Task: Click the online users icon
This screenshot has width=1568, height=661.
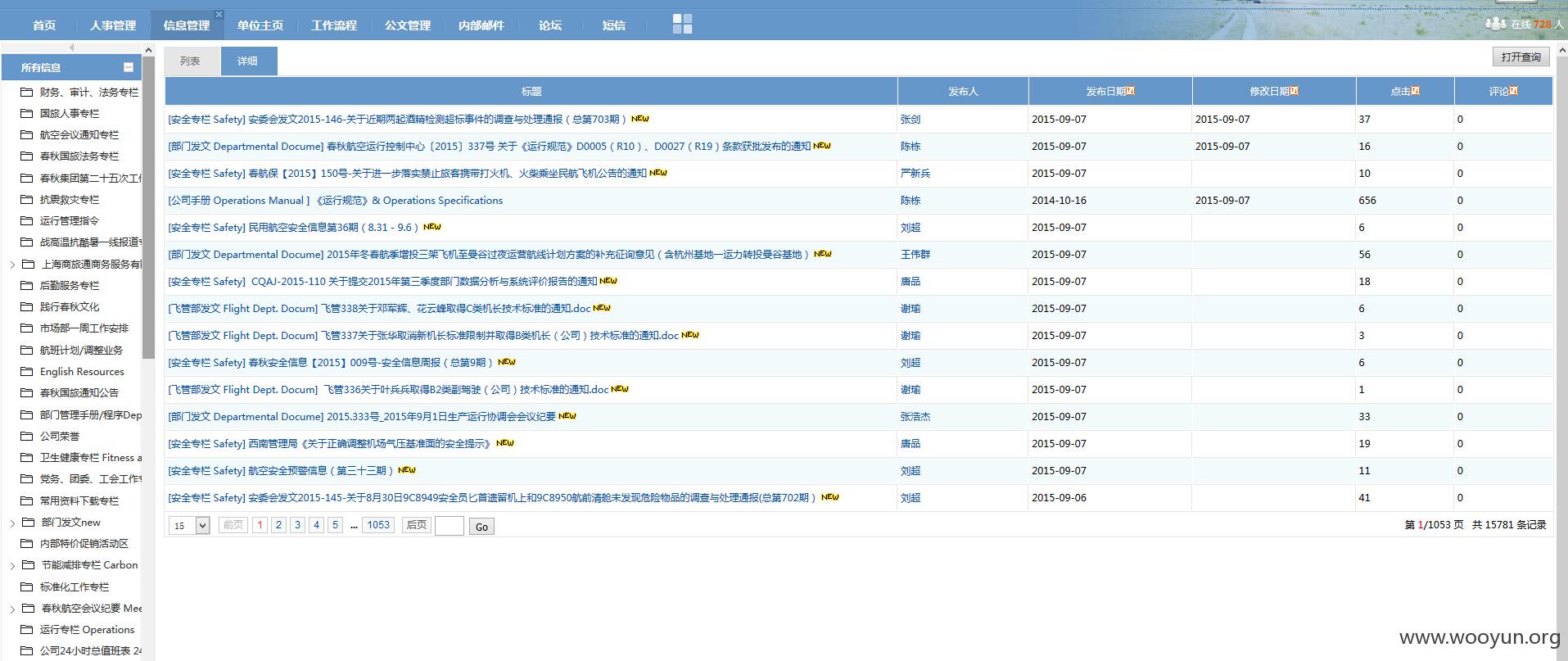Action: click(1495, 24)
